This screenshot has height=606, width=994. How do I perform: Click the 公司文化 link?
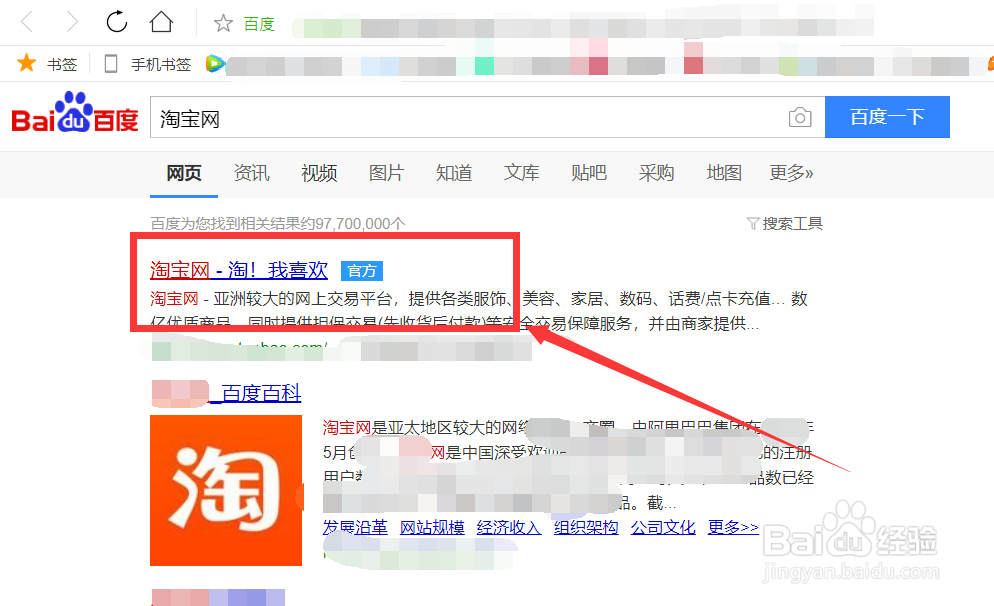663,527
